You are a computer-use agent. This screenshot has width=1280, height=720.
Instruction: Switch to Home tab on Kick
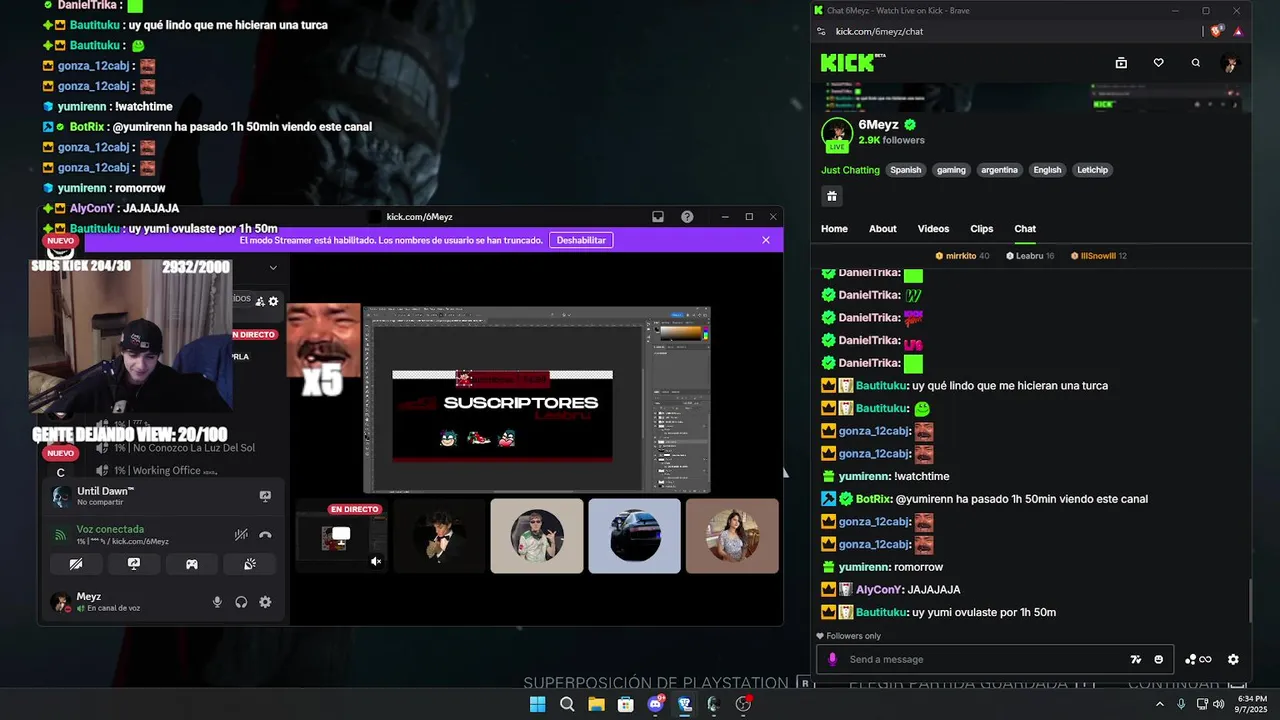[834, 229]
